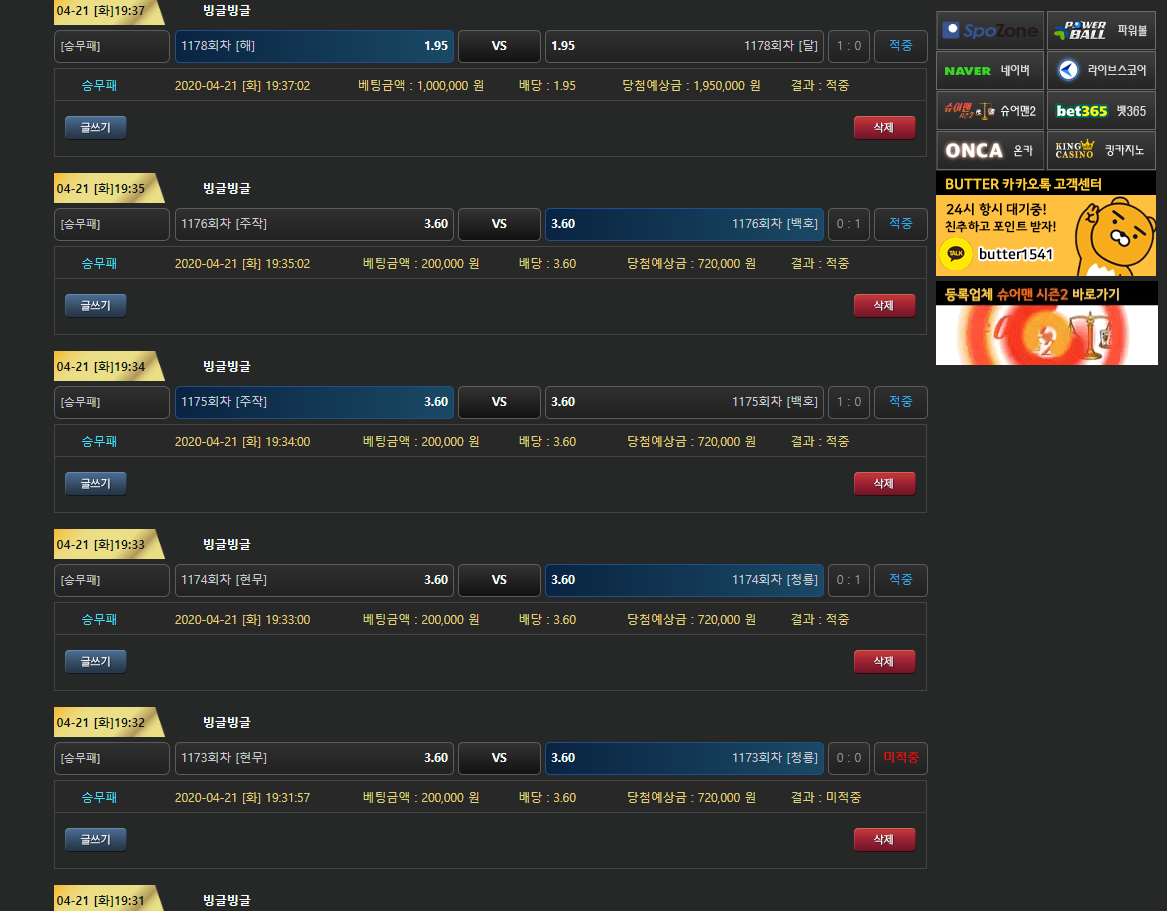Click 글쓰기 under the 1178회차 bet
Screen dimensions: 1167x911
pos(96,127)
